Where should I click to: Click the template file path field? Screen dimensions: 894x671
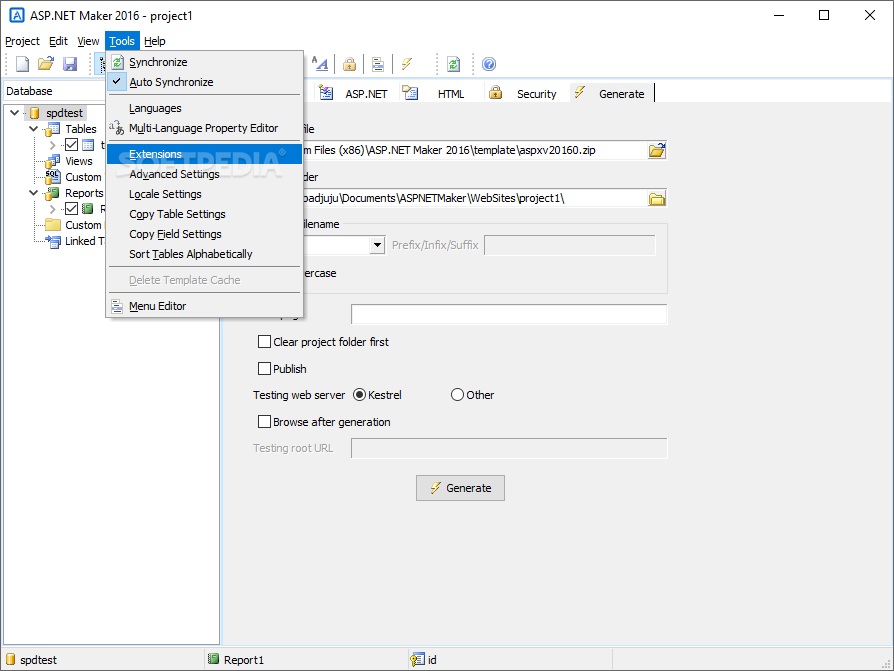coord(475,151)
